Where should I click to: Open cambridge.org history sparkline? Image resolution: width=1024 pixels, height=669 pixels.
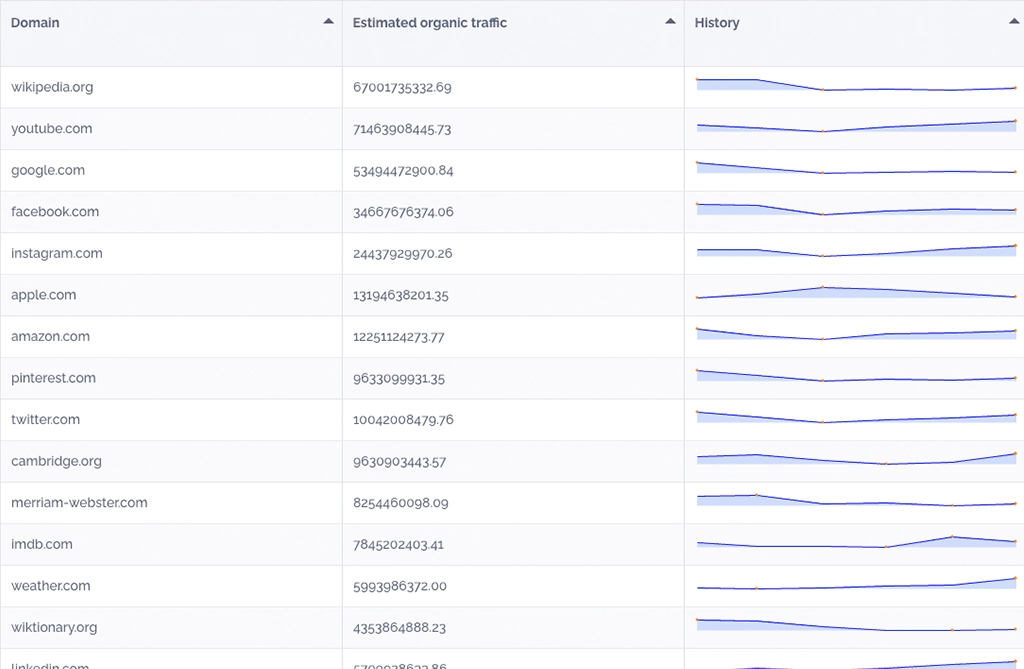point(856,459)
